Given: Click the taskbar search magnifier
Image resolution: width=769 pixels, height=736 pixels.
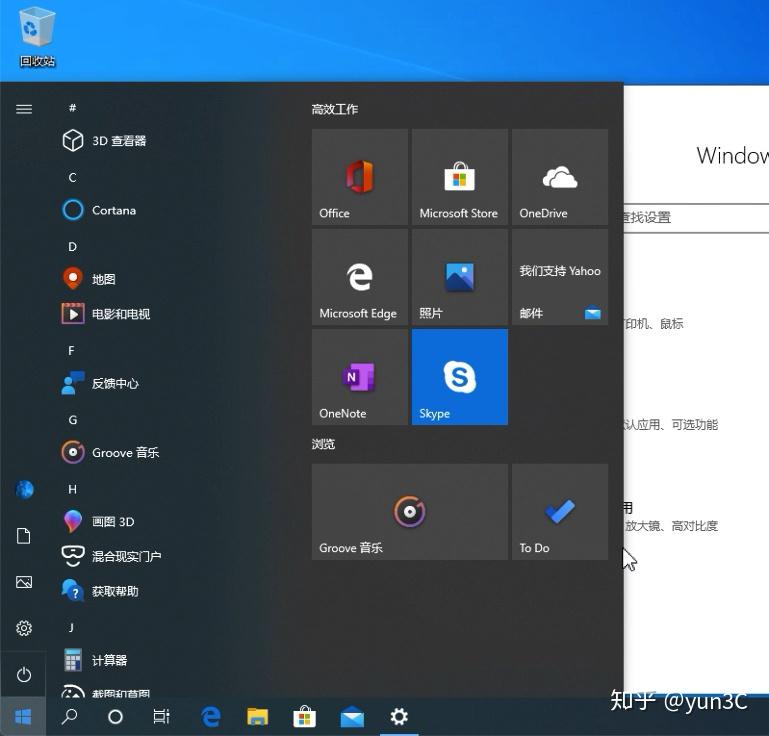Looking at the screenshot, I should 69,717.
